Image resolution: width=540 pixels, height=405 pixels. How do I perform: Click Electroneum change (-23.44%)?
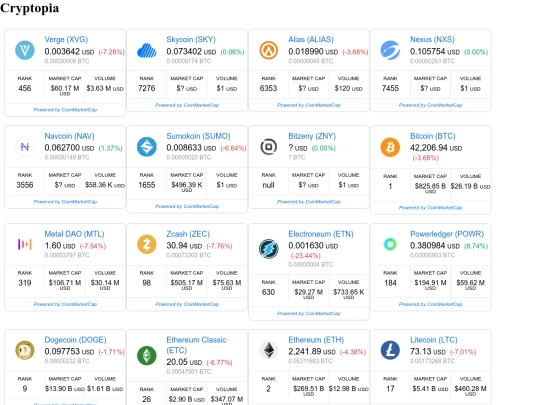(x=305, y=256)
